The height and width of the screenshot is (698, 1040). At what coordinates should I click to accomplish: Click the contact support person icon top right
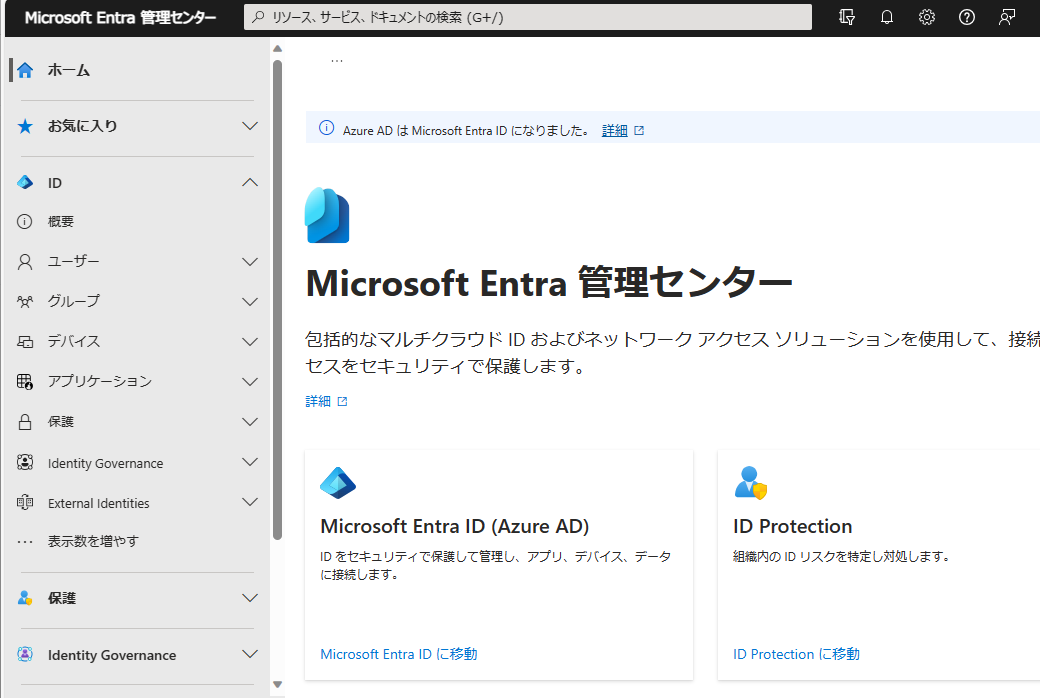pos(1006,17)
